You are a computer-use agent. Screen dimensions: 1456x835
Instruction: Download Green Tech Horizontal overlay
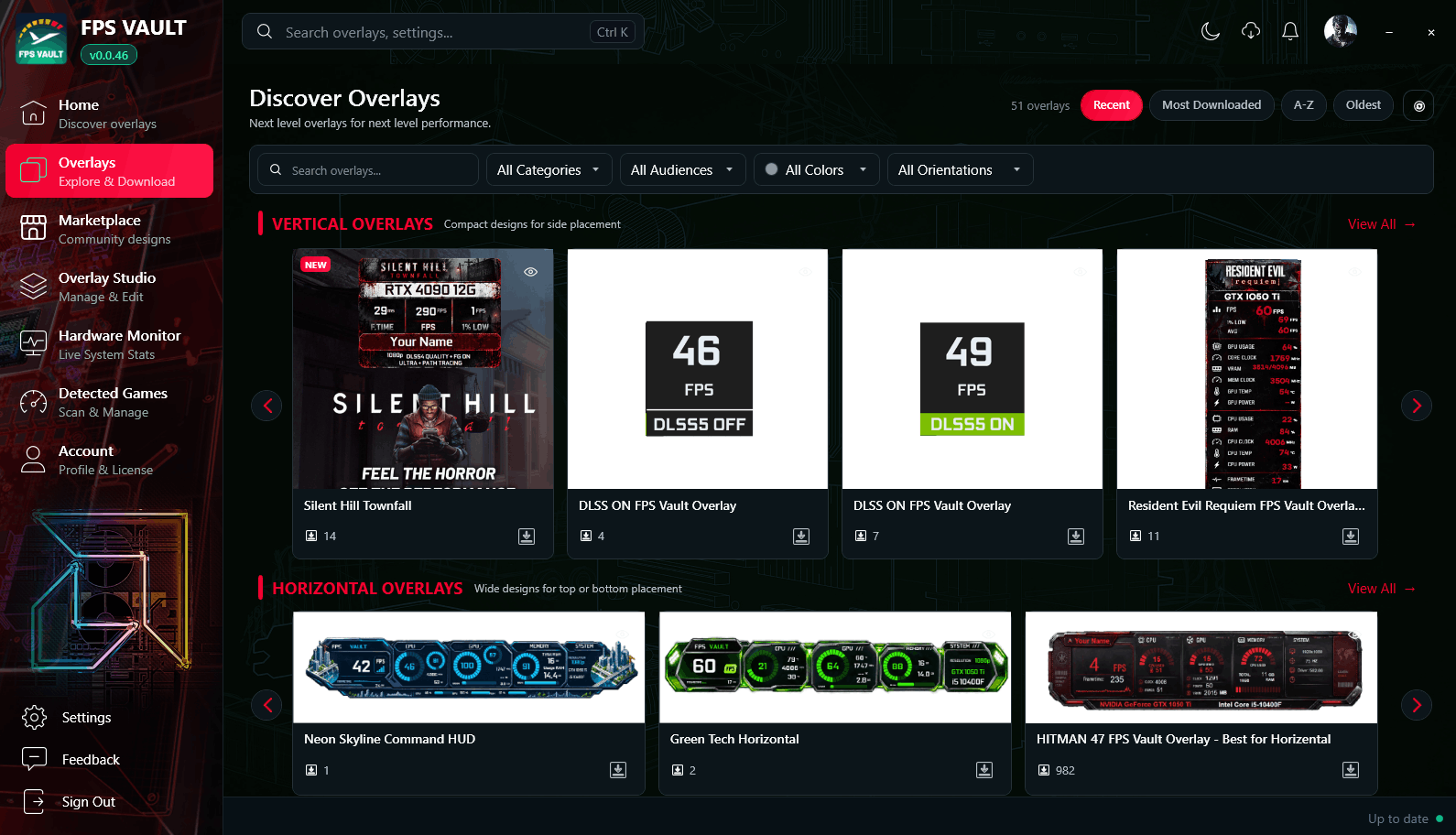tap(984, 770)
